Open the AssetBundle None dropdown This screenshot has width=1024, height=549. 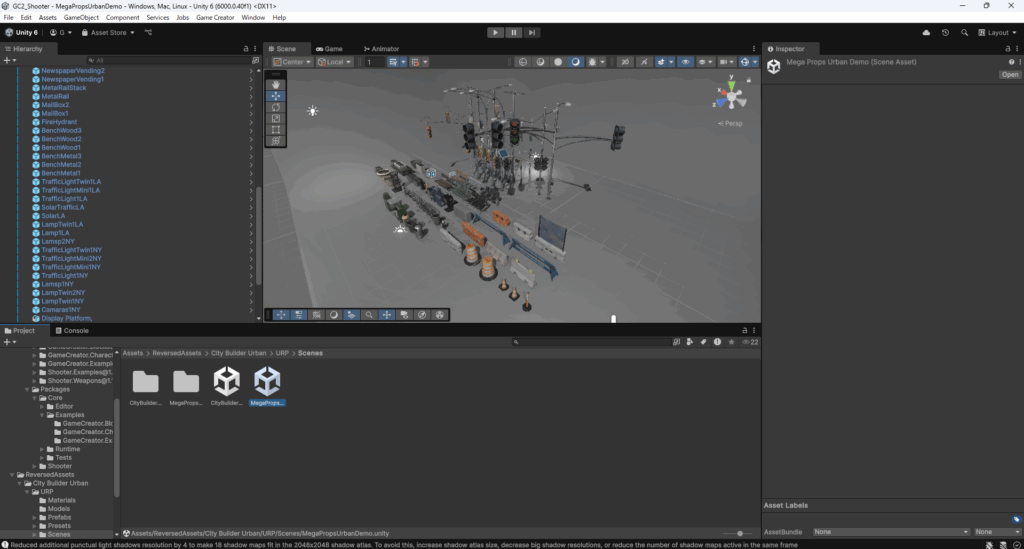[890, 532]
